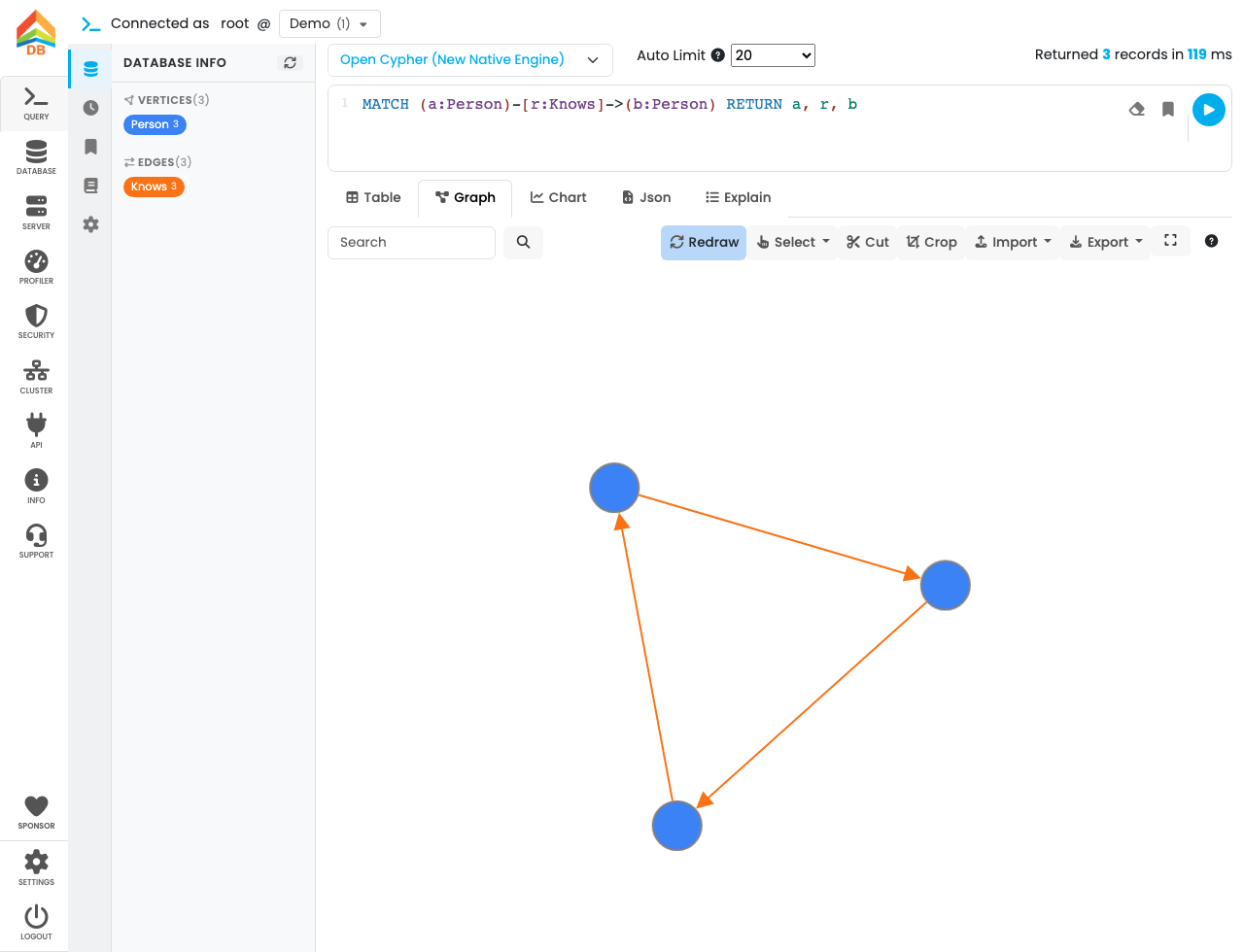This screenshot has height=952, width=1244.
Task: Click the Auto Limit help icon
Action: (x=717, y=55)
